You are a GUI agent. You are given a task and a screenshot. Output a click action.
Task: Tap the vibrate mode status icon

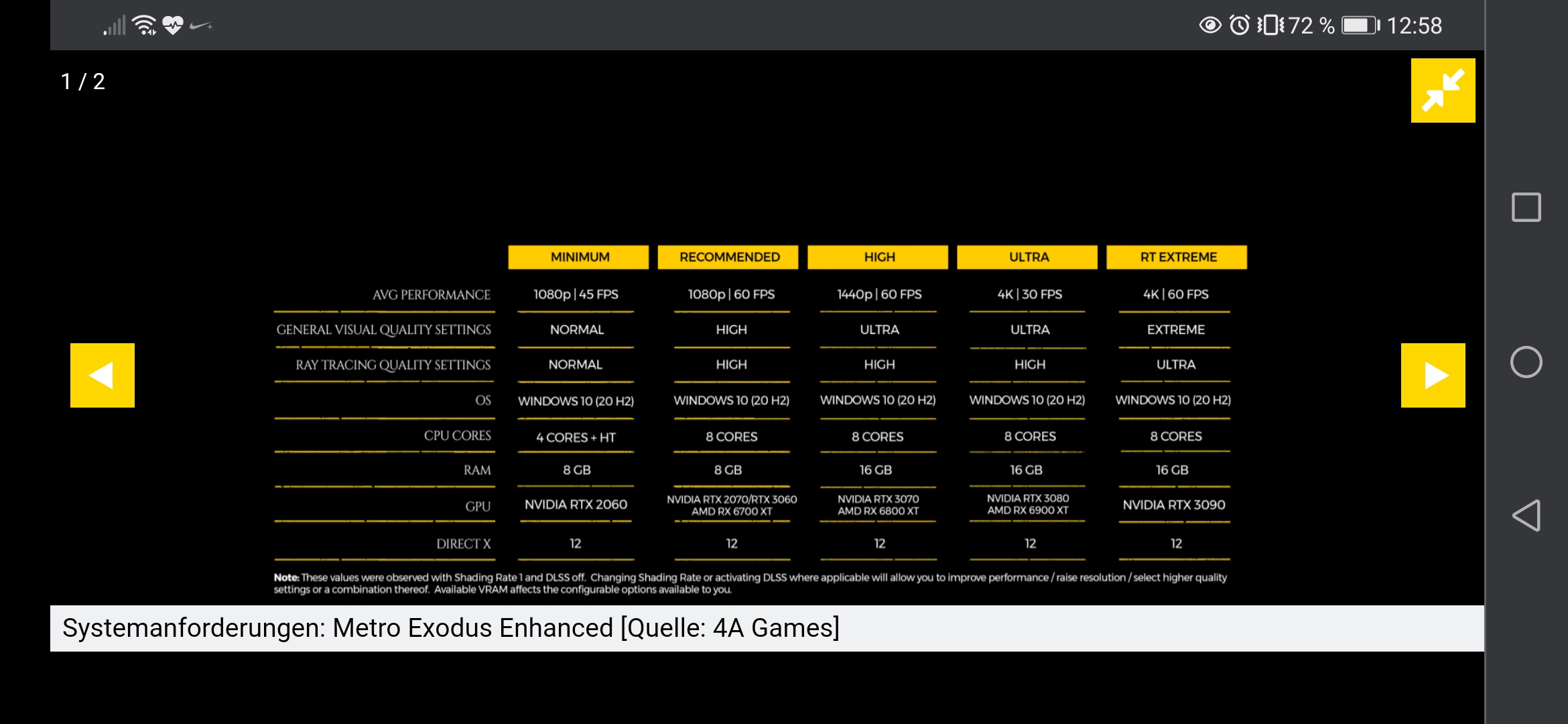pyautogui.click(x=1270, y=25)
